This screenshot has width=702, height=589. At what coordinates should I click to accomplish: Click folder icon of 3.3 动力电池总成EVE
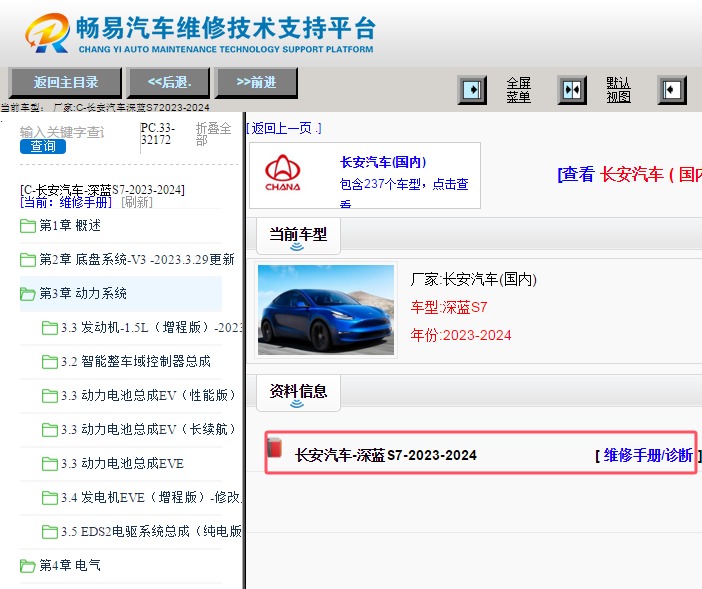click(50, 464)
